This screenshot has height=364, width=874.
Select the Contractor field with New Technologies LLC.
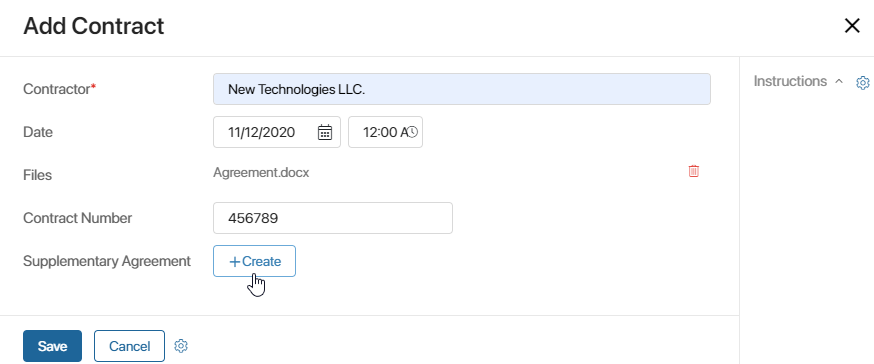point(462,89)
